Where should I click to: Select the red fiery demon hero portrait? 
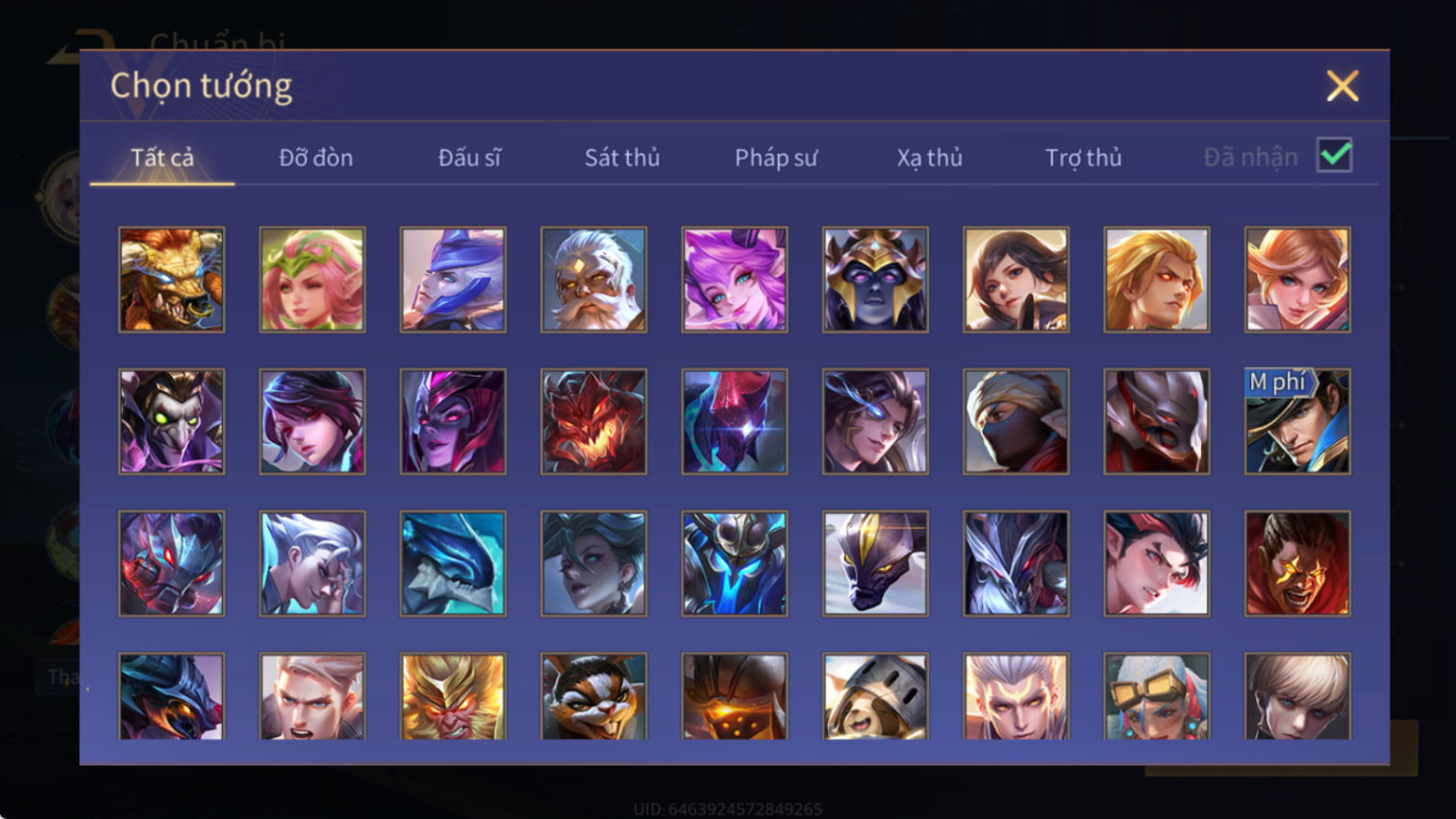[x=593, y=422]
